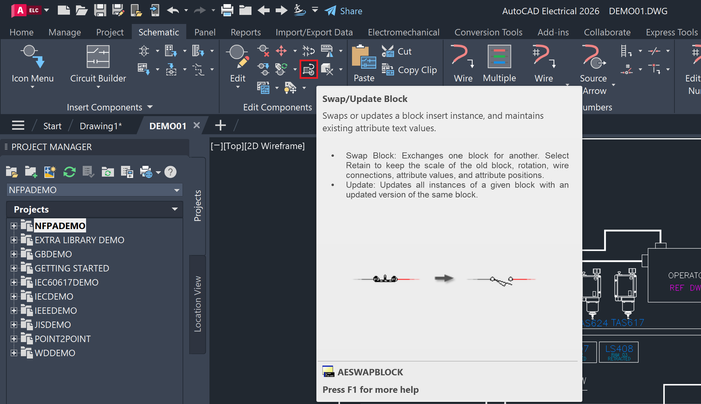Viewport: 701px width, 404px height.
Task: Click the Swap/Update Block icon
Action: tap(308, 69)
